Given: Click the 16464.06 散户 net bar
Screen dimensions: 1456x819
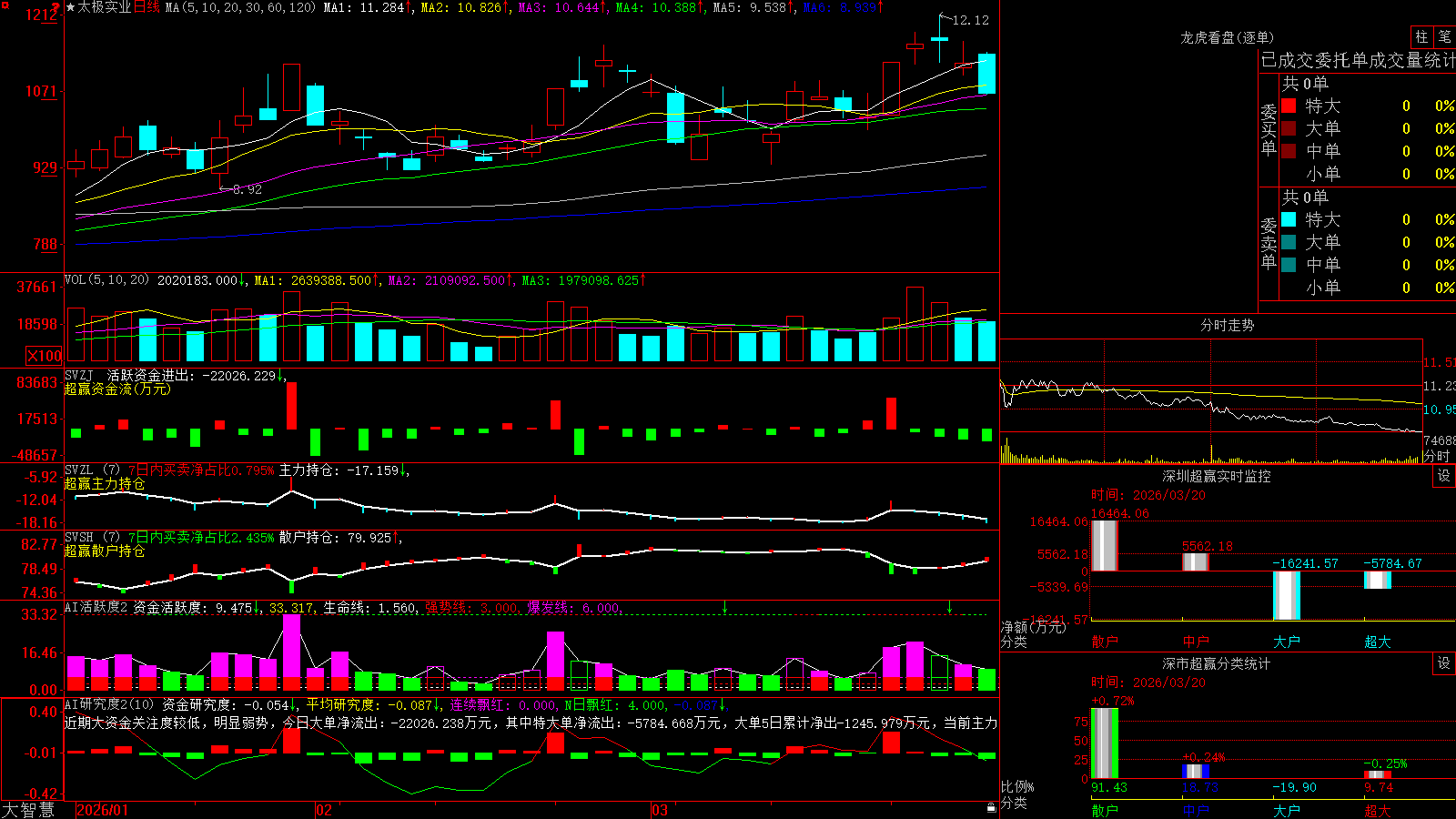Looking at the screenshot, I should point(1105,546).
